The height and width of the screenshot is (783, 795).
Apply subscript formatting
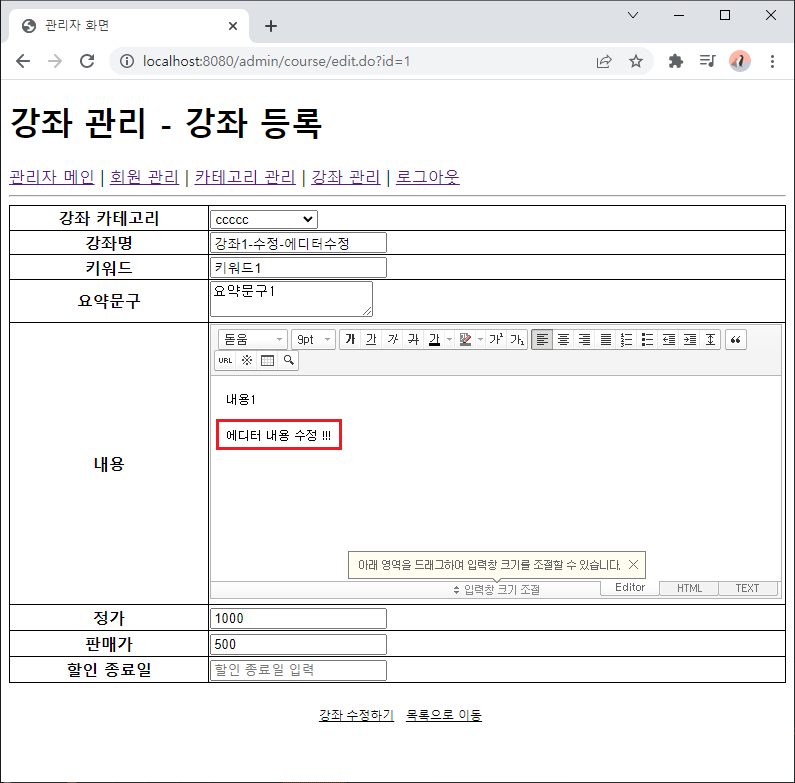pyautogui.click(x=517, y=339)
